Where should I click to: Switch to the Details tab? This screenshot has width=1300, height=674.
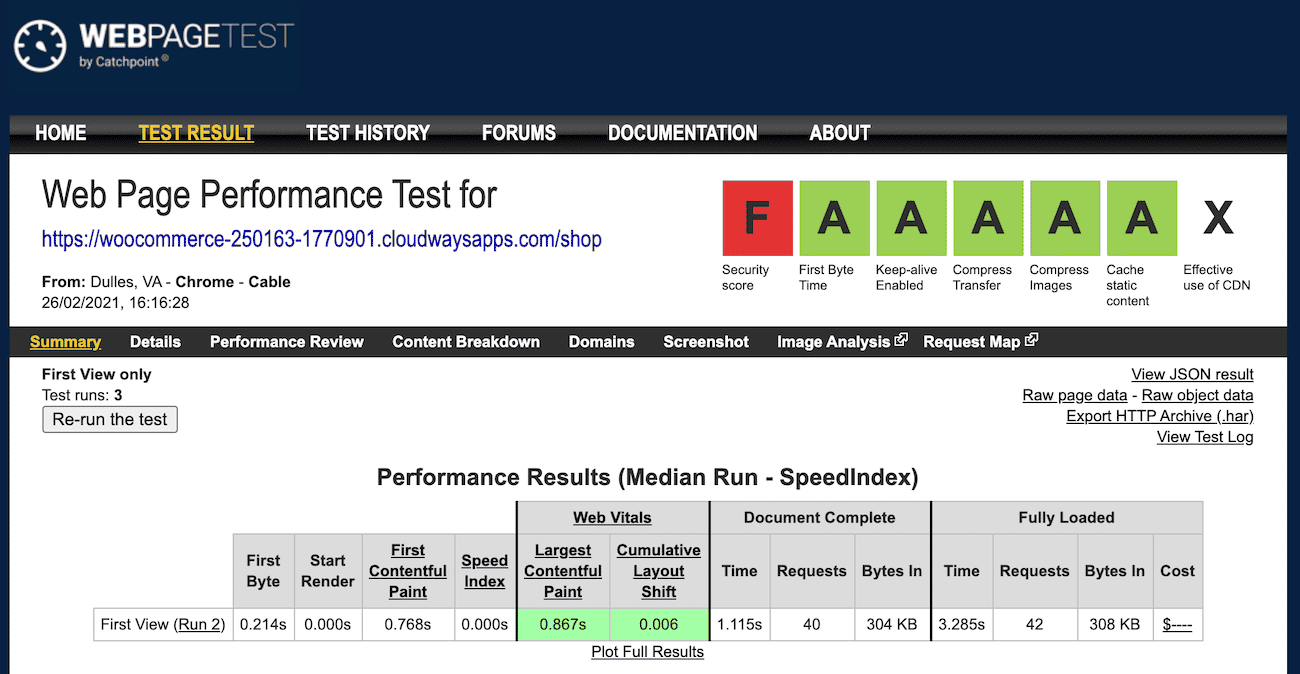point(155,342)
